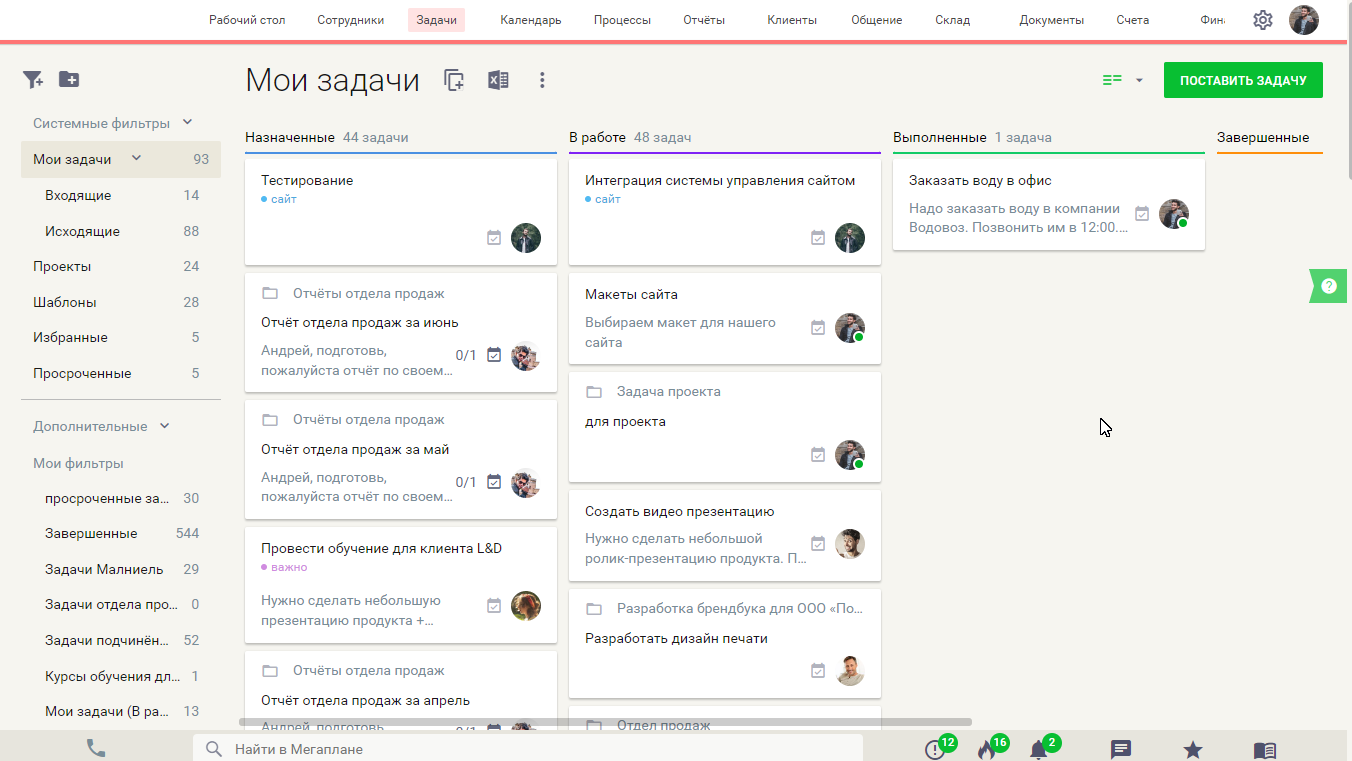Image resolution: width=1352 pixels, height=761 pixels.
Task: Open the Просроченные filter link
Action: pos(82,372)
